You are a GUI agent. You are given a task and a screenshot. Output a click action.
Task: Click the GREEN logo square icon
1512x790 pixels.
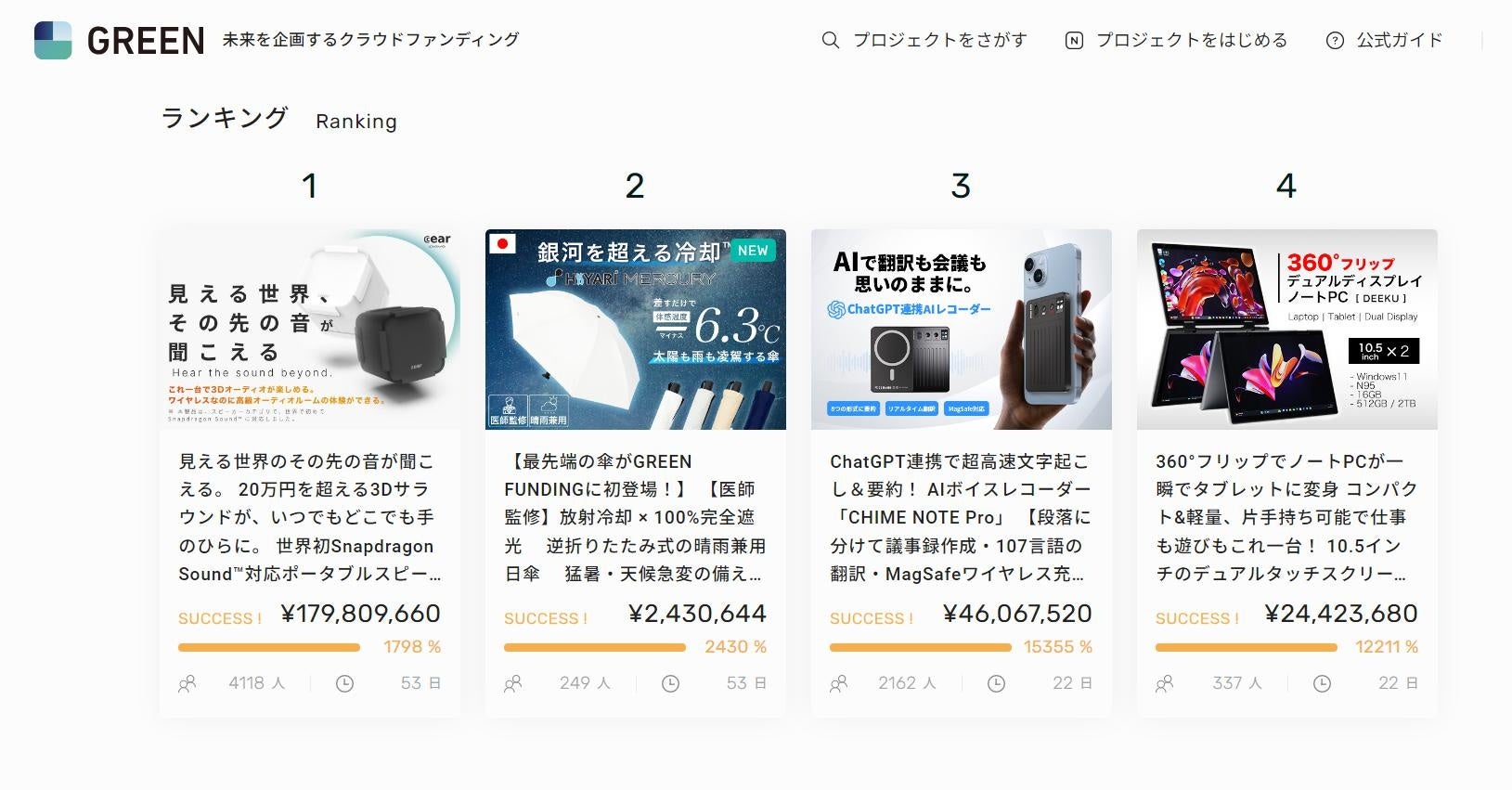coord(53,40)
